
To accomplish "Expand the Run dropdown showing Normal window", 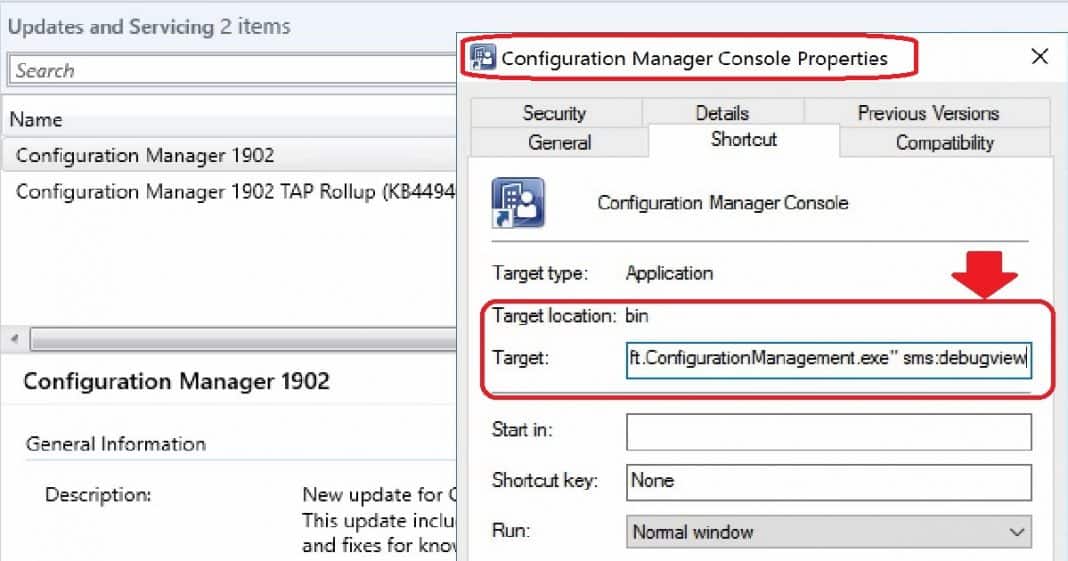I will pos(829,532).
